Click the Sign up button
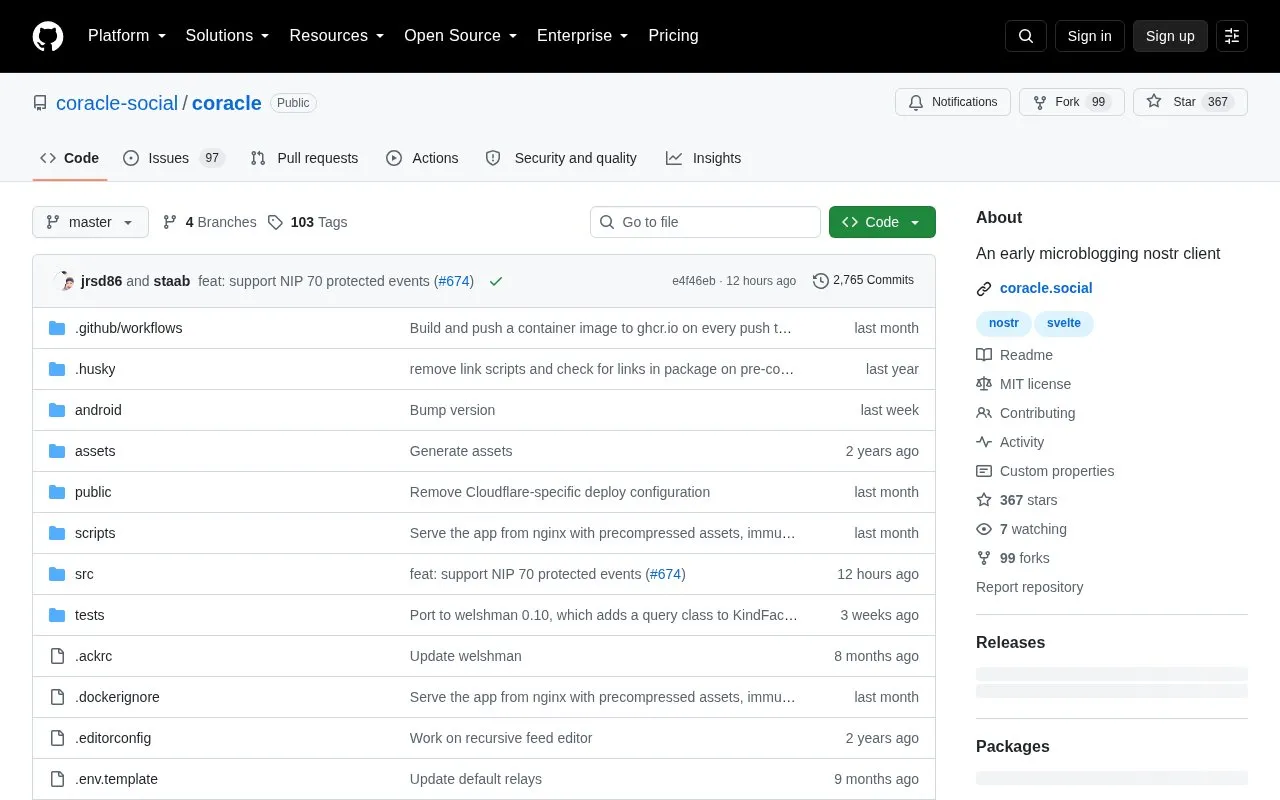Image resolution: width=1280 pixels, height=800 pixels. (1170, 36)
